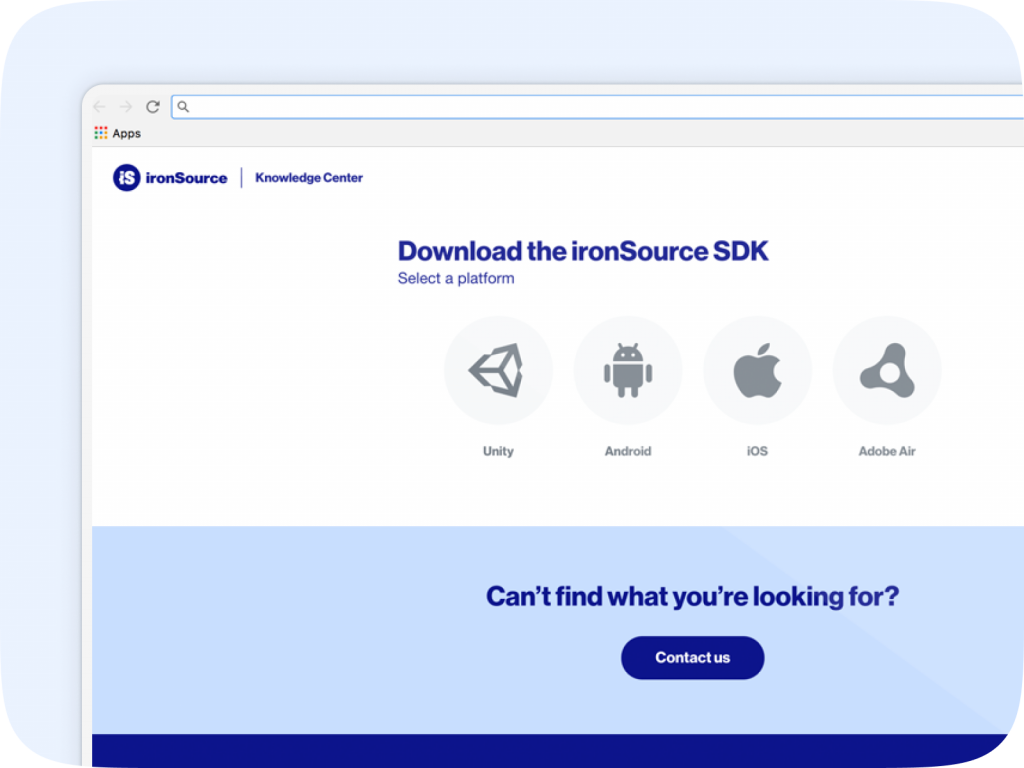Click the Android label text
Screen dimensions: 1024x768
pos(628,451)
